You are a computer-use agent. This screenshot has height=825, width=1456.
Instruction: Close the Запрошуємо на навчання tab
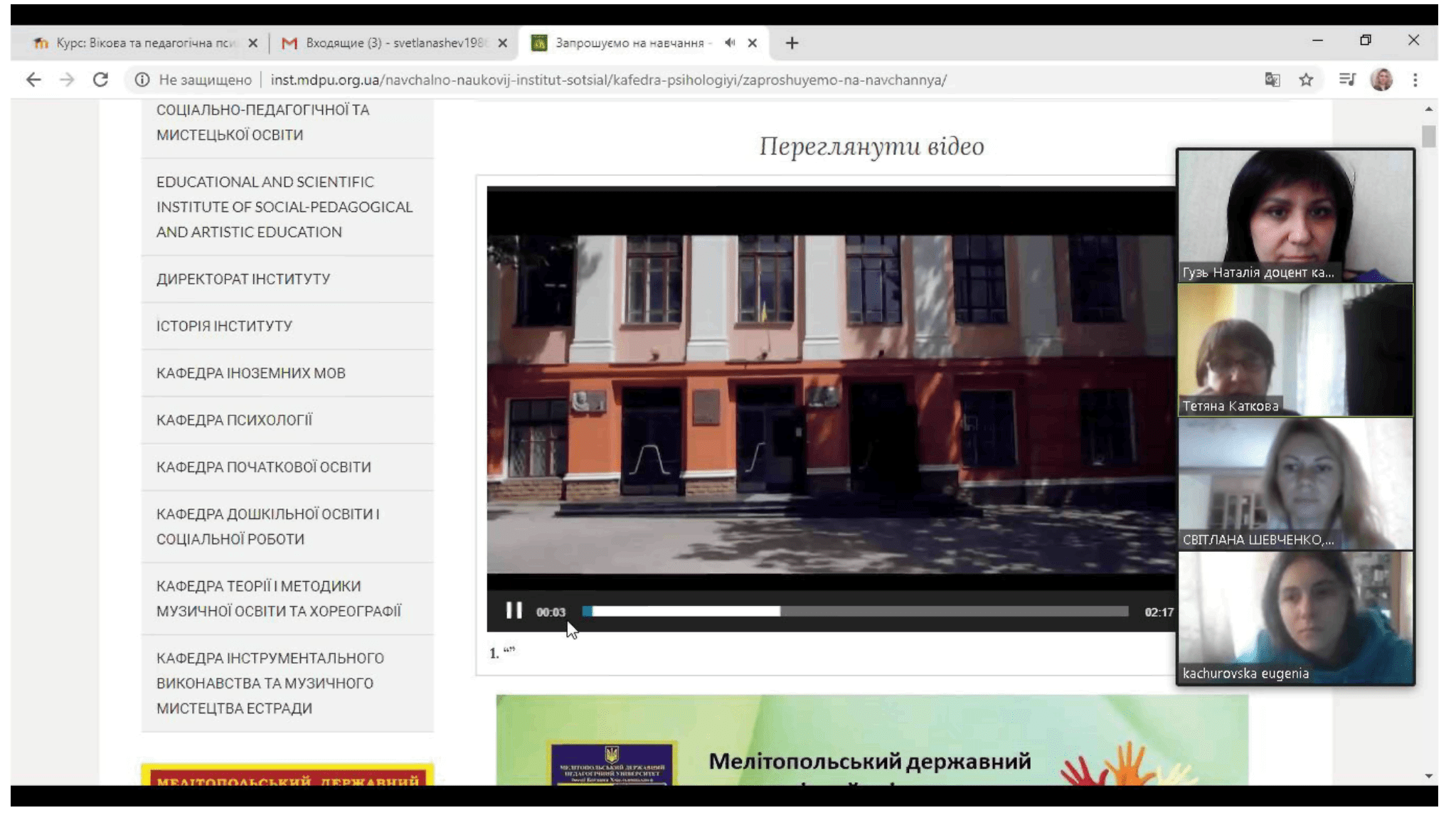tap(752, 43)
